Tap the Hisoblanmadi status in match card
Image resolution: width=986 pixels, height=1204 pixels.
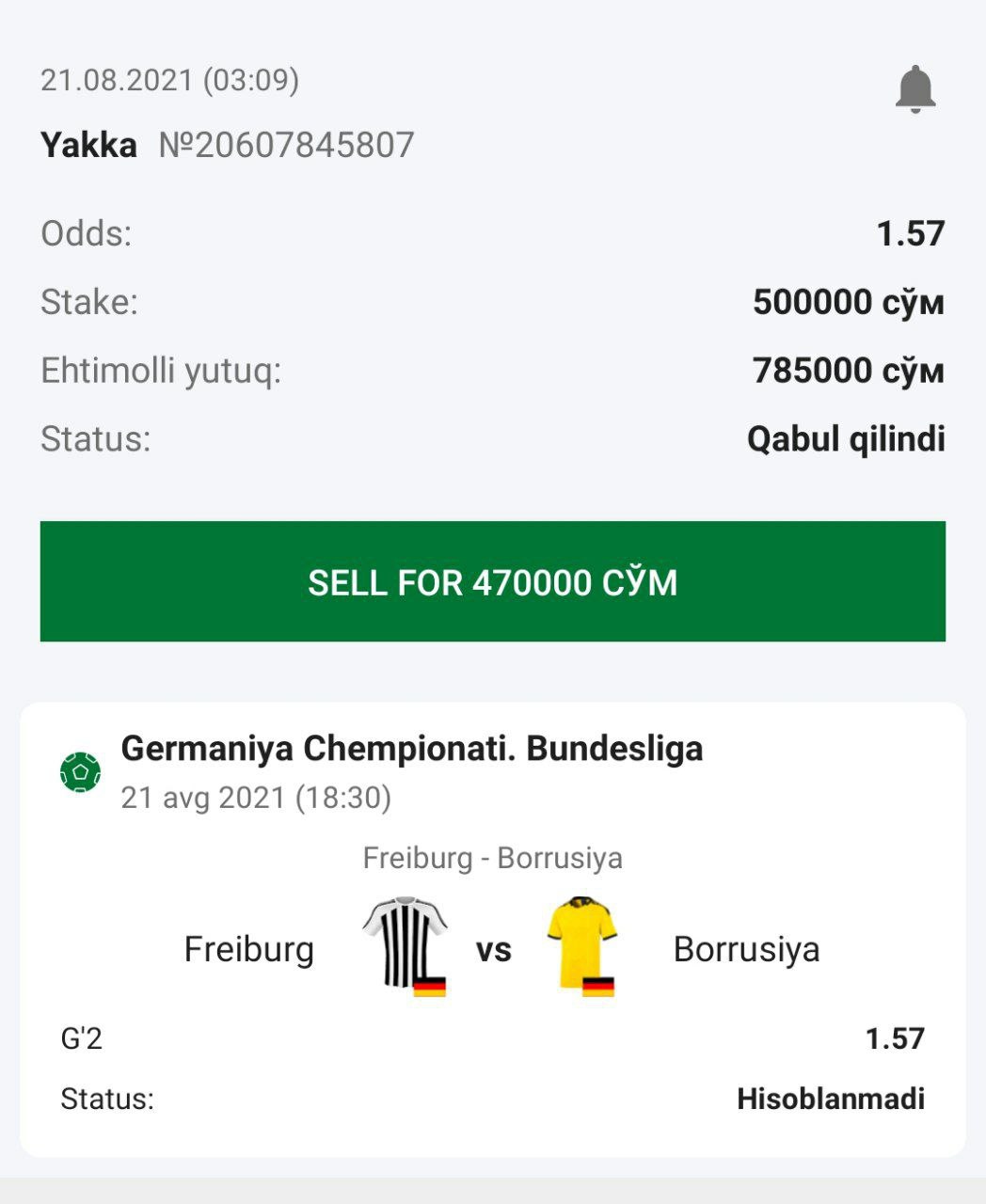point(830,1099)
